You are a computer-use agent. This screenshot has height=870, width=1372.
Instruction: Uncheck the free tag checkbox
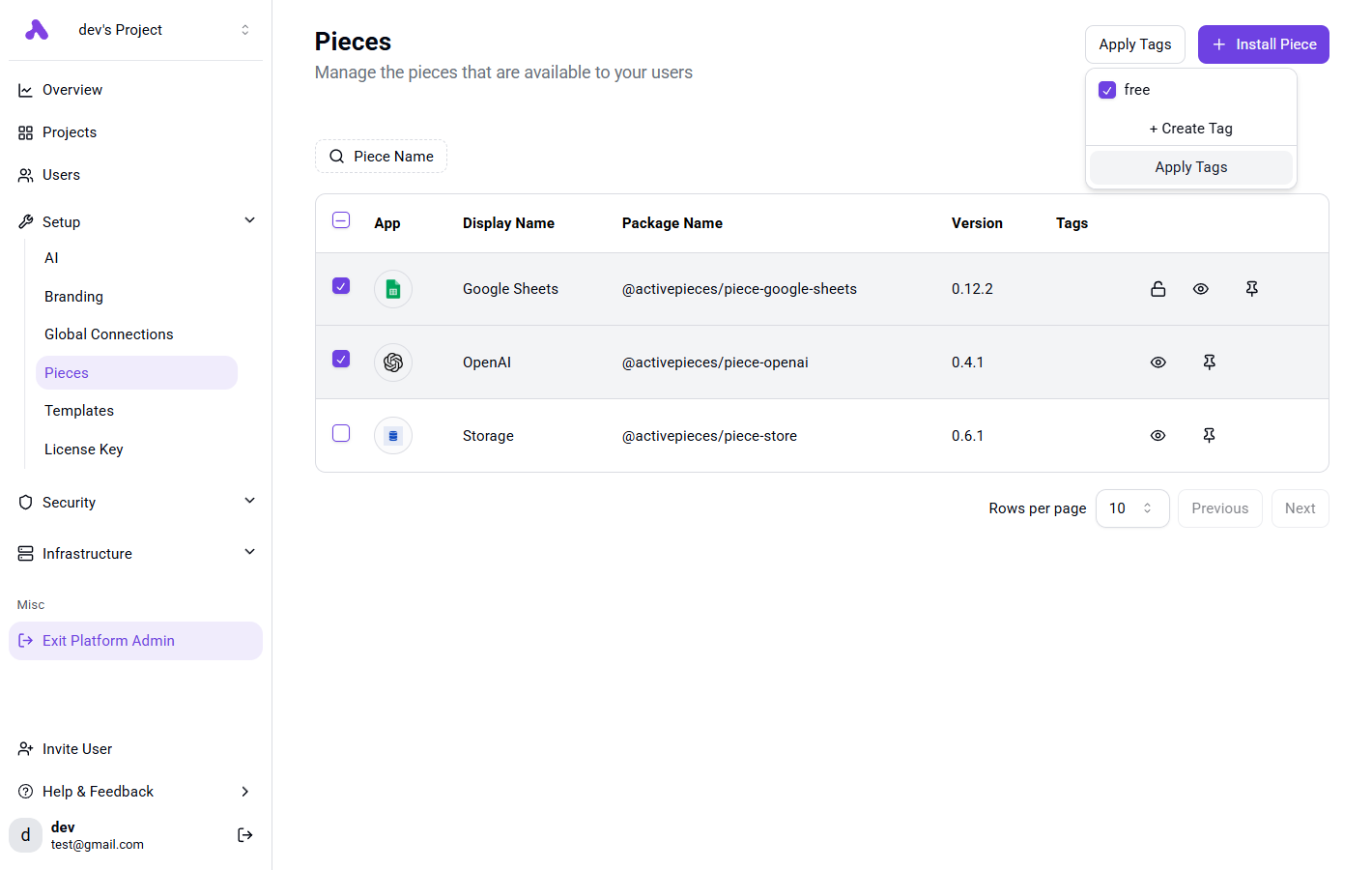pos(1107,90)
